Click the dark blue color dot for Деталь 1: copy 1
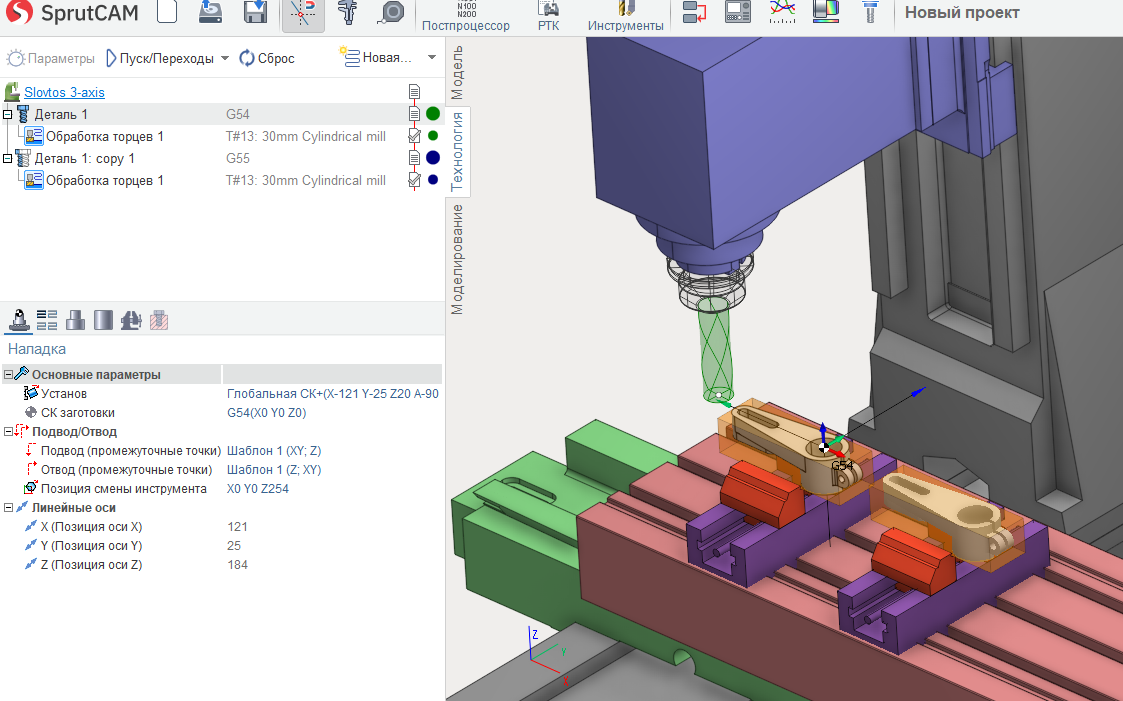Viewport: 1123px width, 701px height. [433, 158]
